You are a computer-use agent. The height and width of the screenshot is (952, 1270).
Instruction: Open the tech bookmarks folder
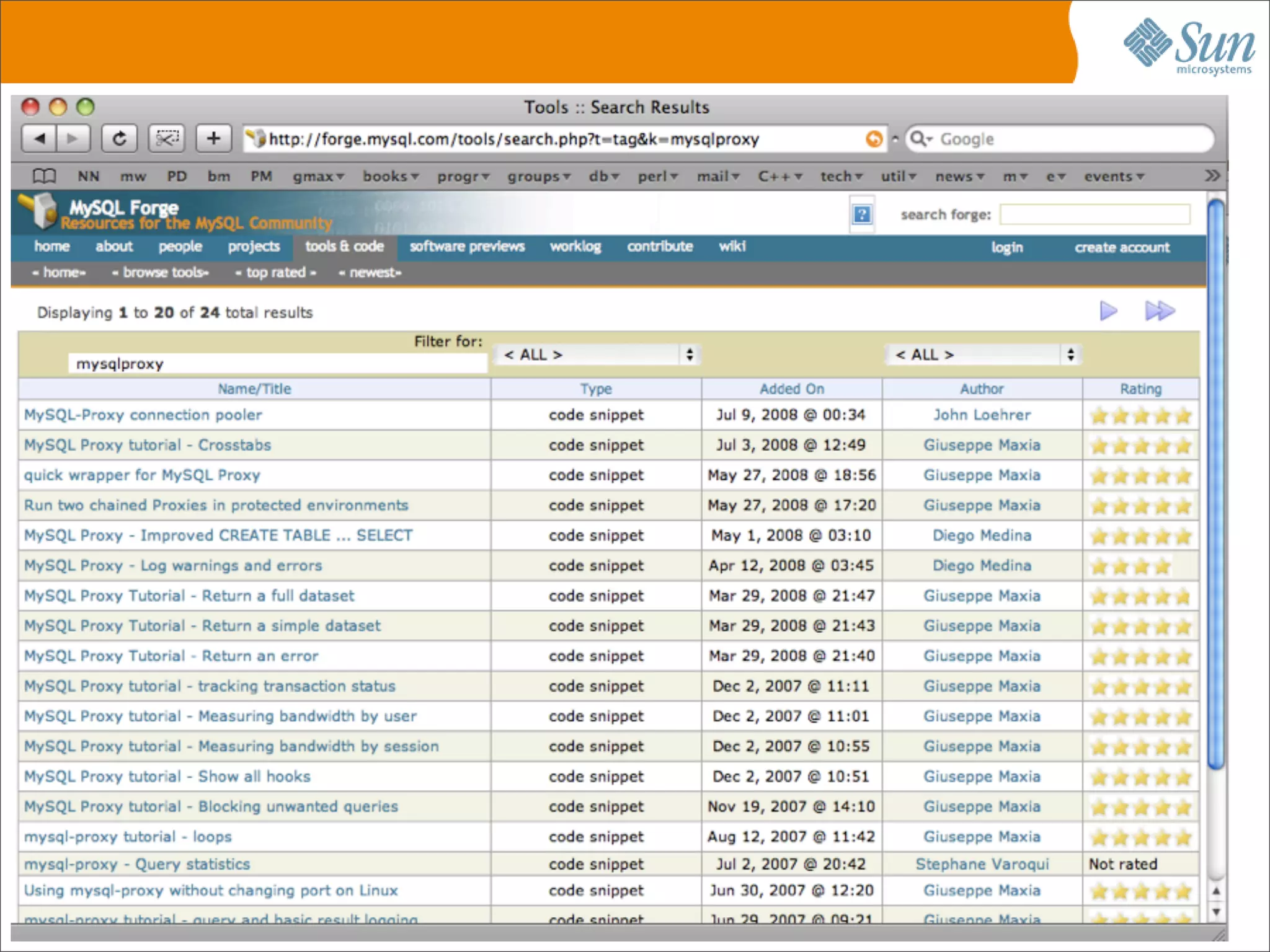click(841, 177)
